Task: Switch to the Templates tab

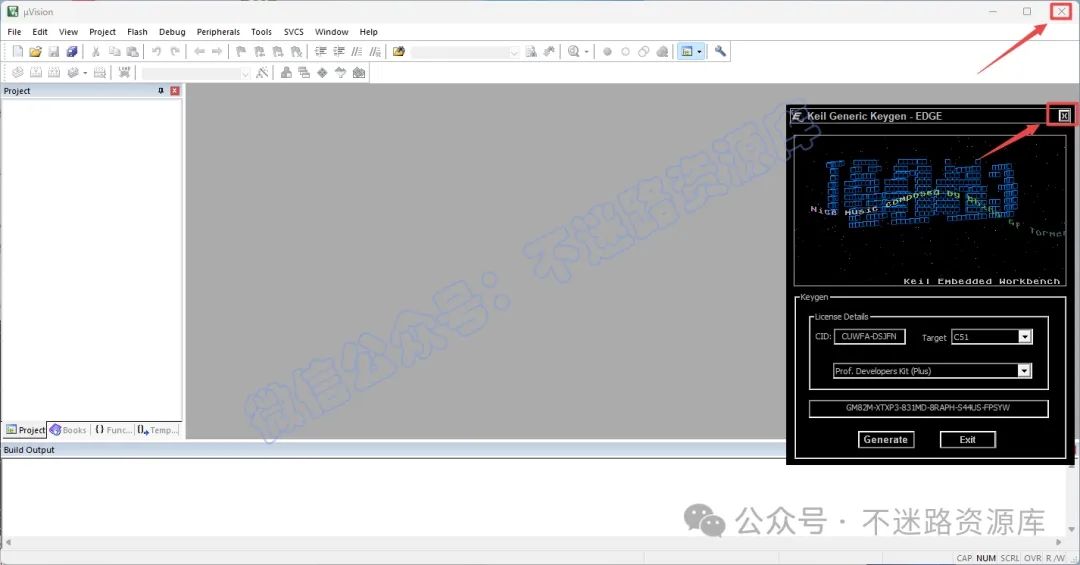Action: pyautogui.click(x=158, y=430)
